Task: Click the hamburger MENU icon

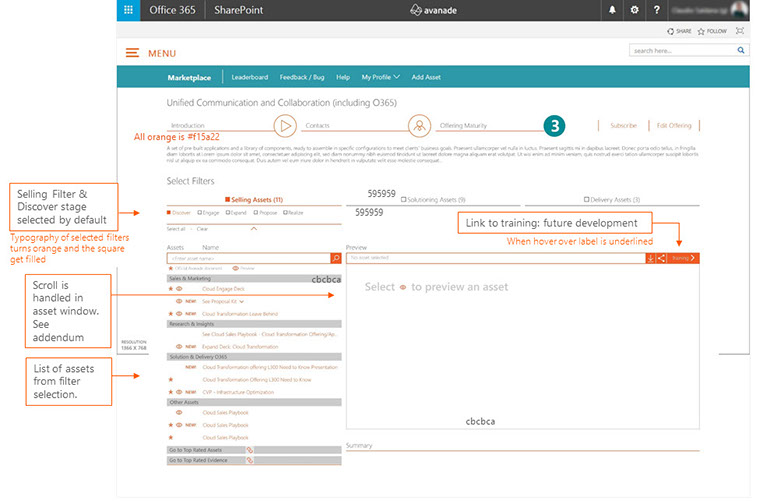Action: (132, 52)
